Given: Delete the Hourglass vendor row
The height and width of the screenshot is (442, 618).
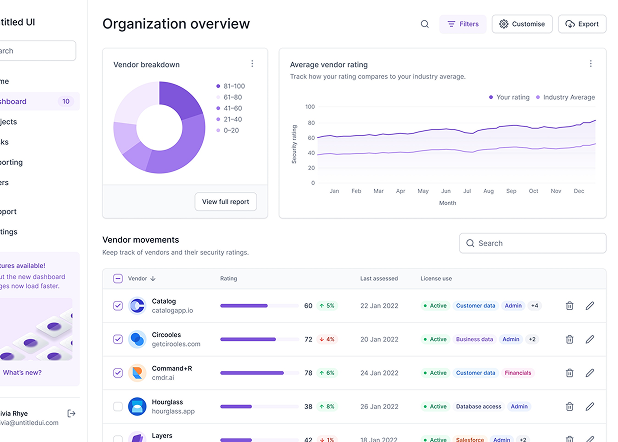Looking at the screenshot, I should coord(570,407).
